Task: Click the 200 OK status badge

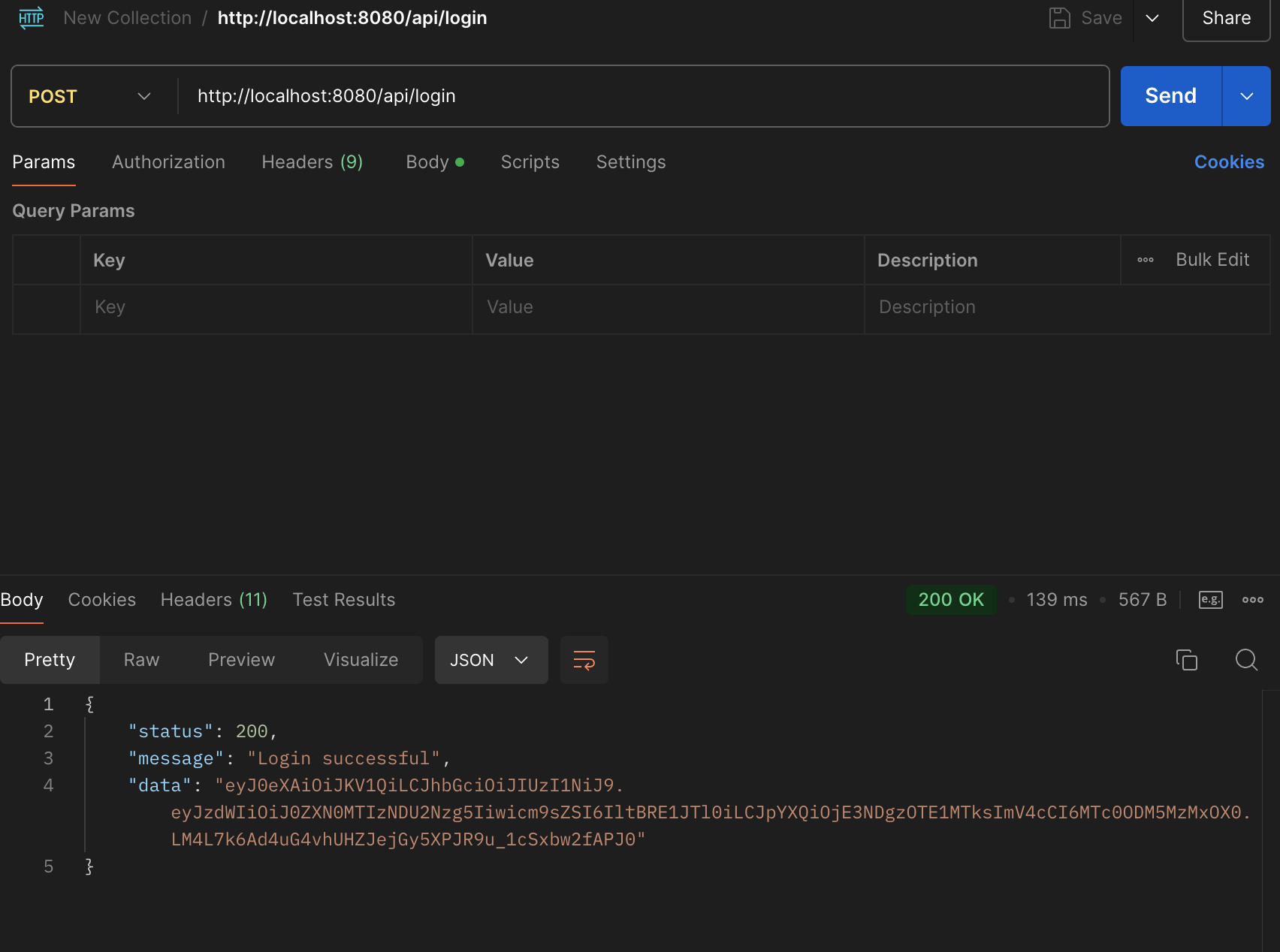Action: (x=951, y=600)
